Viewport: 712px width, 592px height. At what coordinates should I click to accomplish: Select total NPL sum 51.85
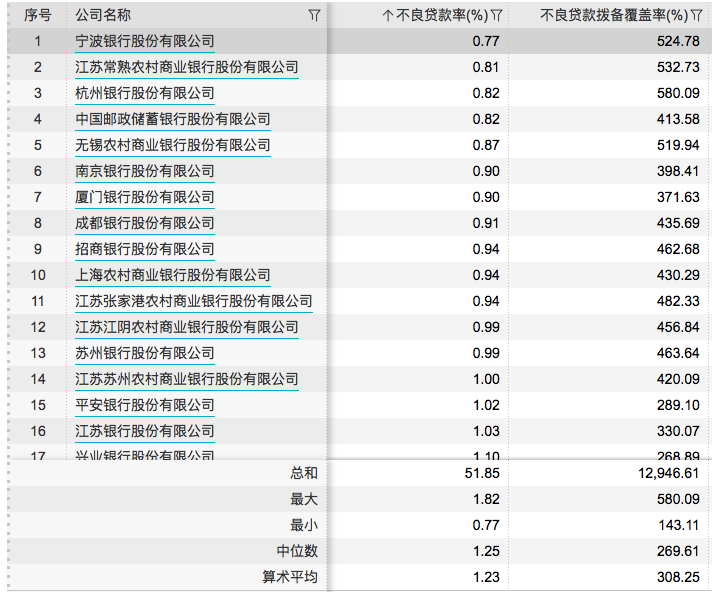click(482, 474)
